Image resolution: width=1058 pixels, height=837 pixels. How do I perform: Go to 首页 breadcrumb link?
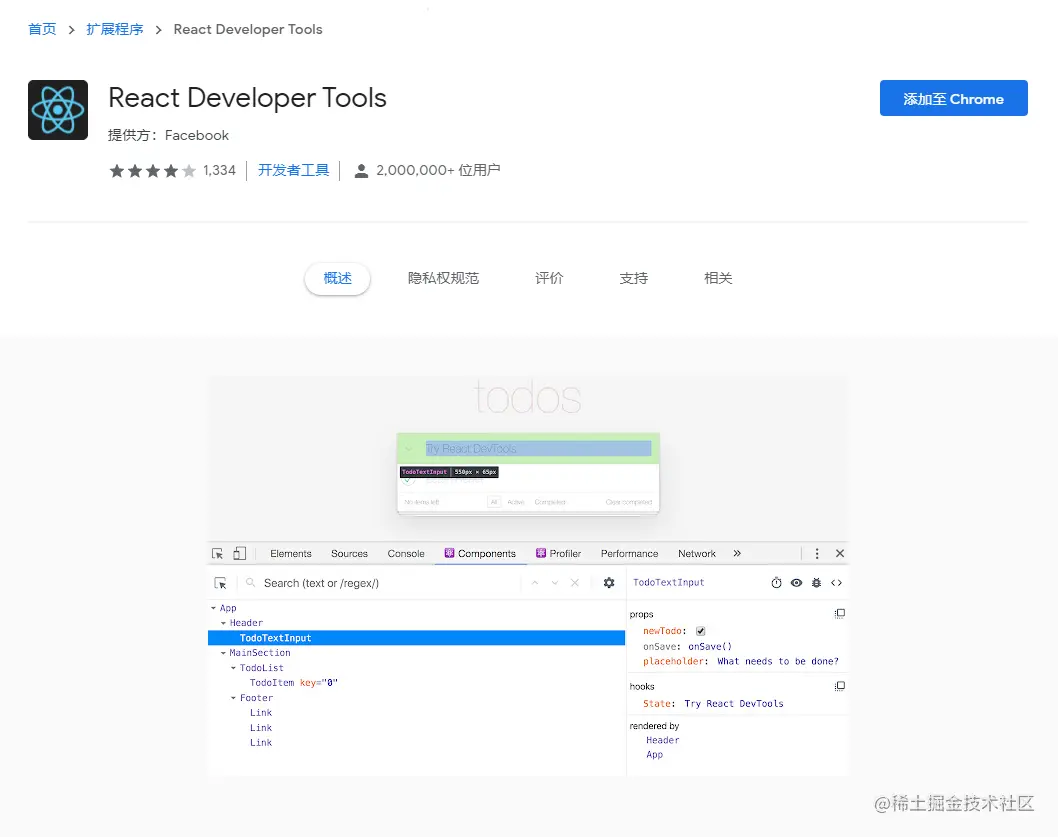[x=42, y=29]
